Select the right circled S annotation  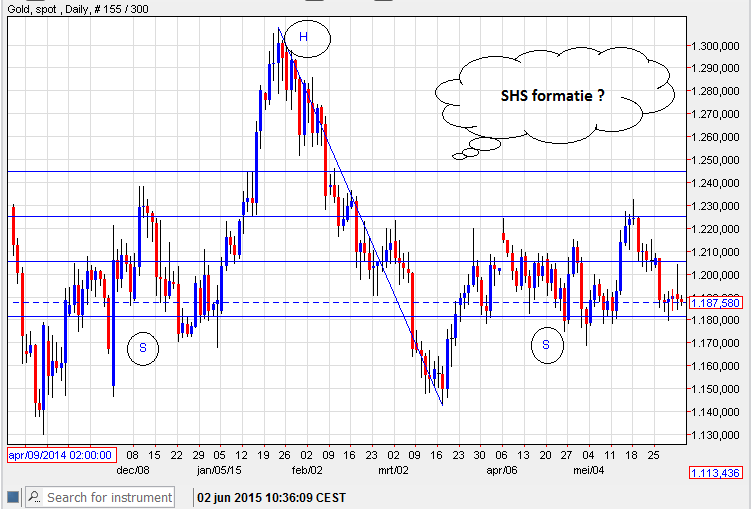tap(546, 344)
